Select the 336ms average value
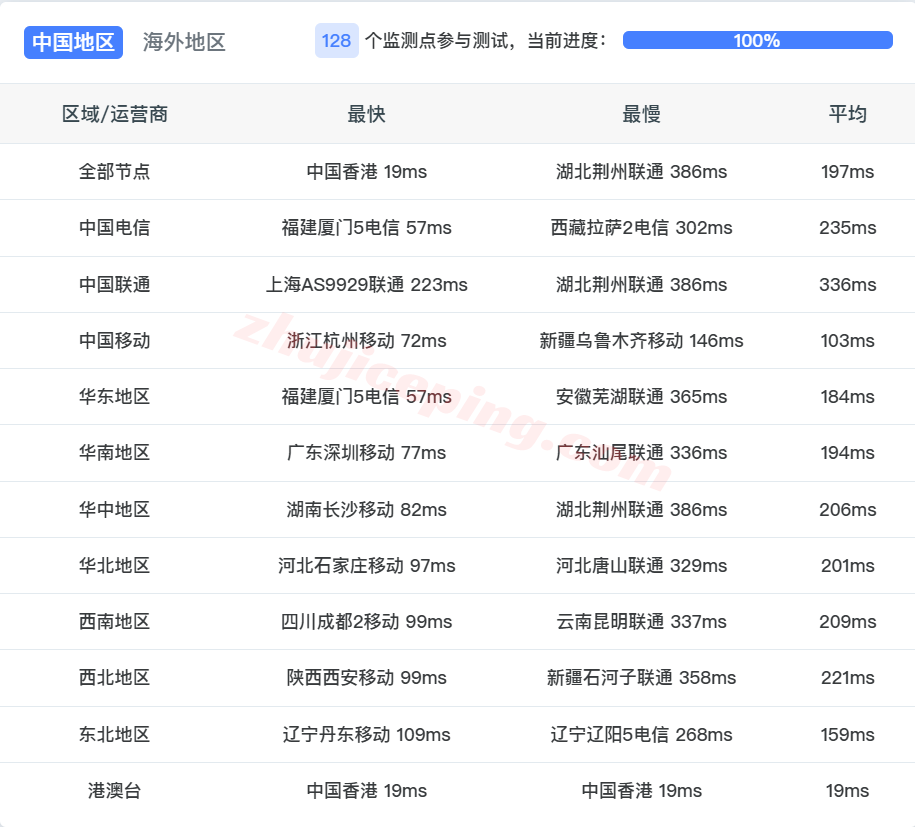This screenshot has height=827, width=915. (847, 285)
